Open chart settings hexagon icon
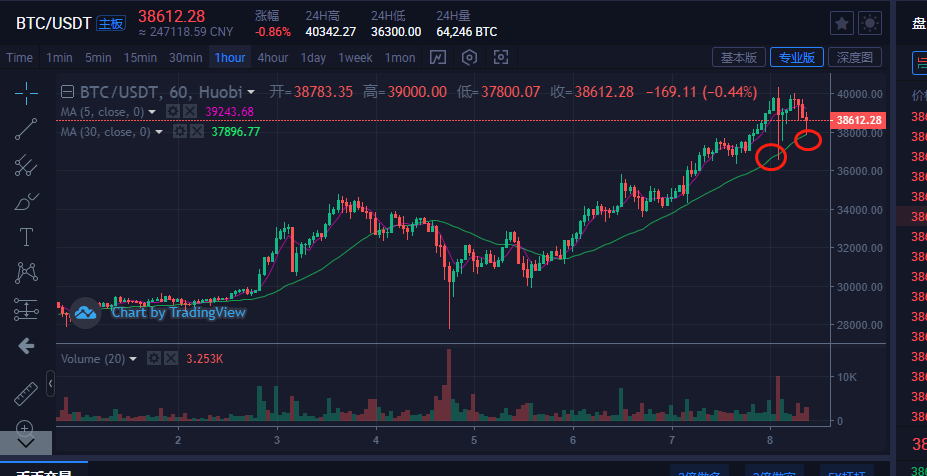This screenshot has height=476, width=927. pyautogui.click(x=469, y=57)
